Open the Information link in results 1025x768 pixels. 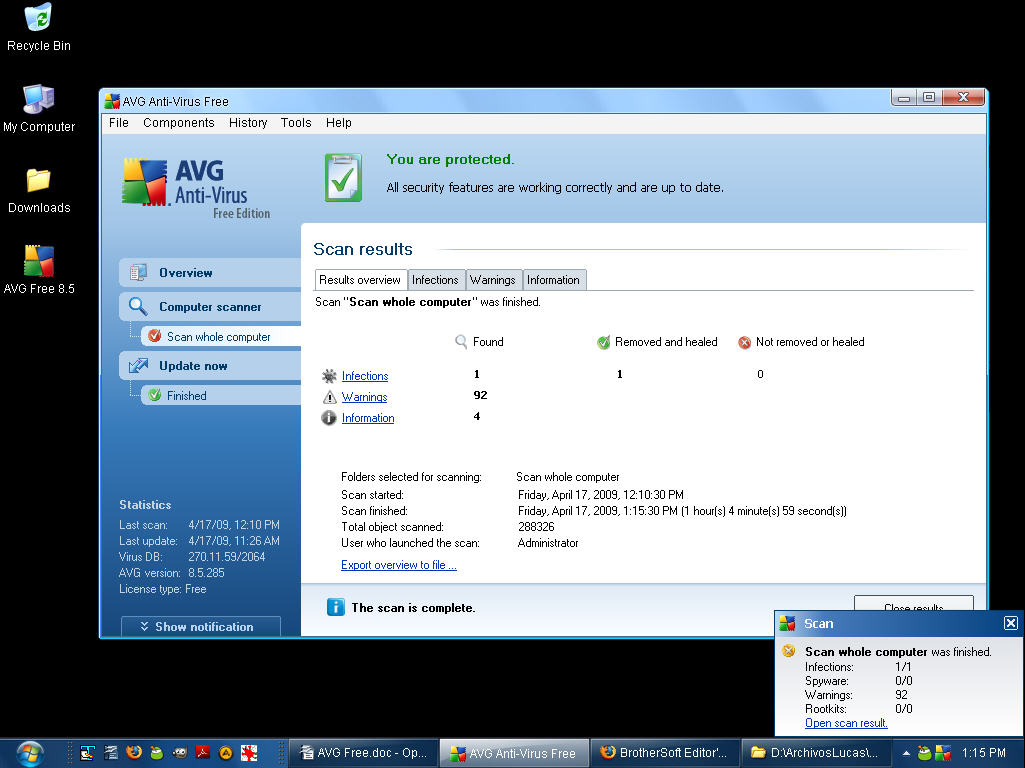coord(367,418)
